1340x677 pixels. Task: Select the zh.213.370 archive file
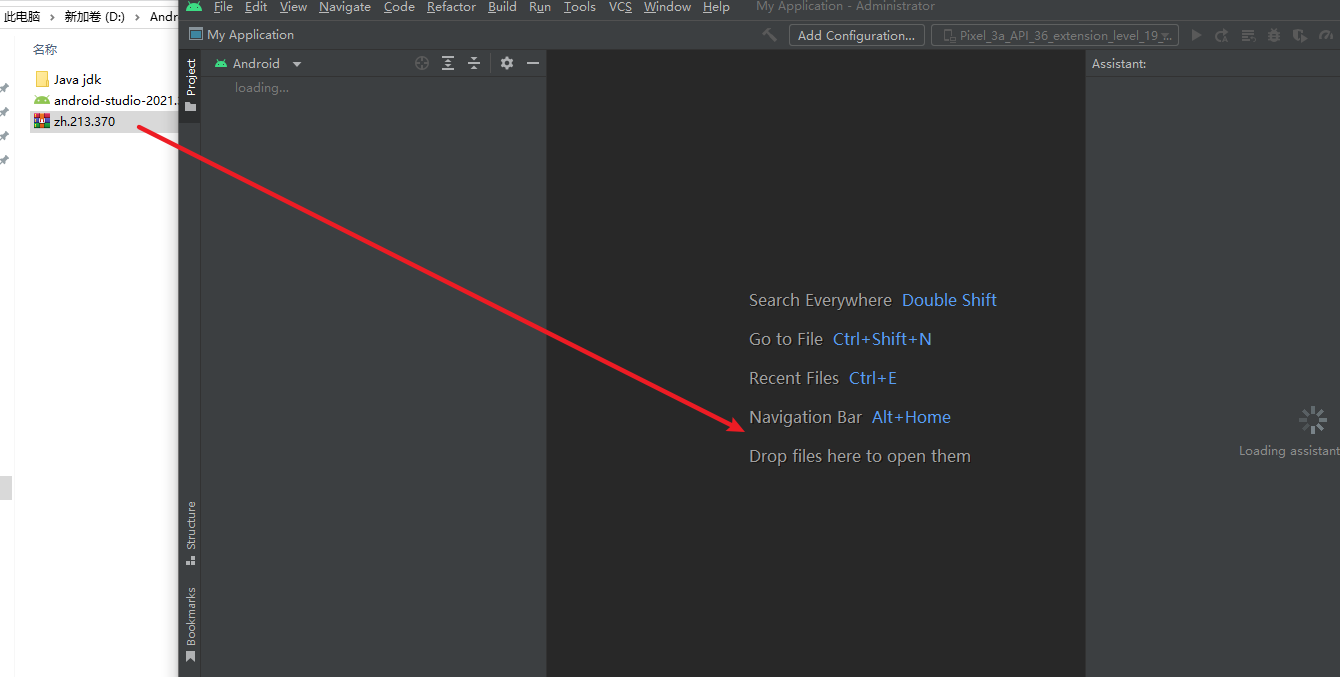coord(84,122)
